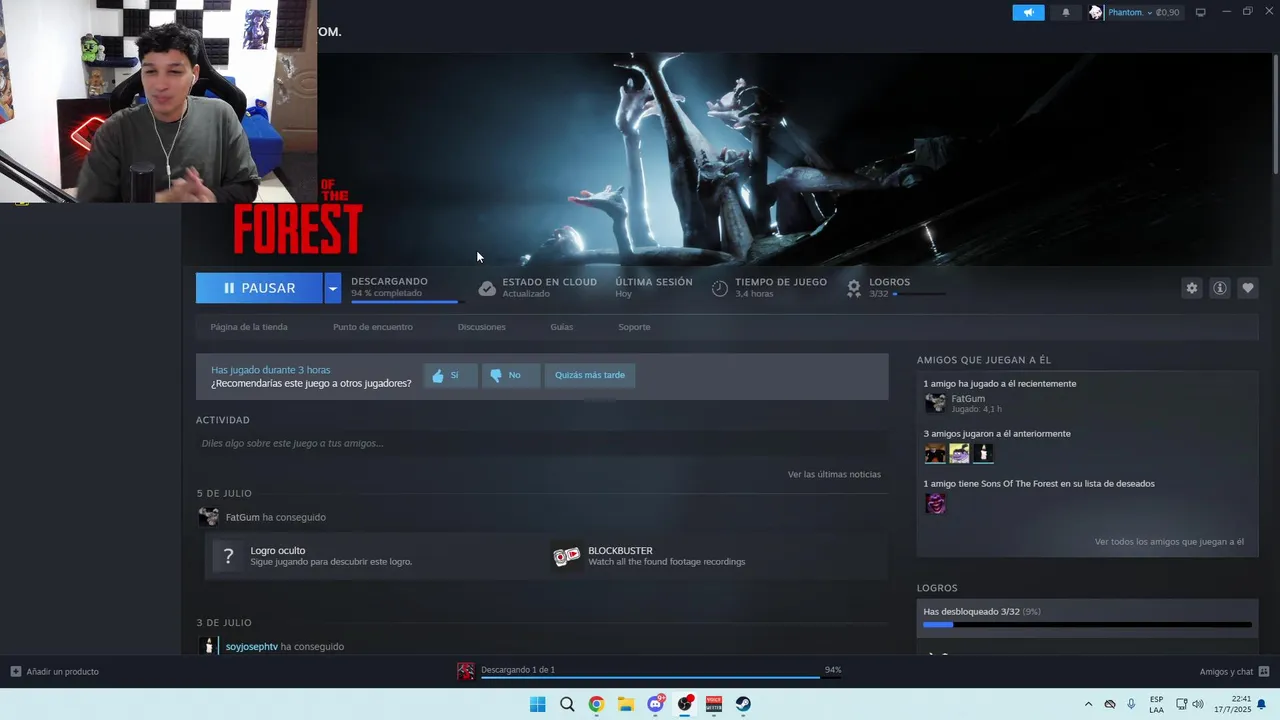This screenshot has height=720, width=1280.
Task: Click the activity status input field
Action: tap(541, 443)
